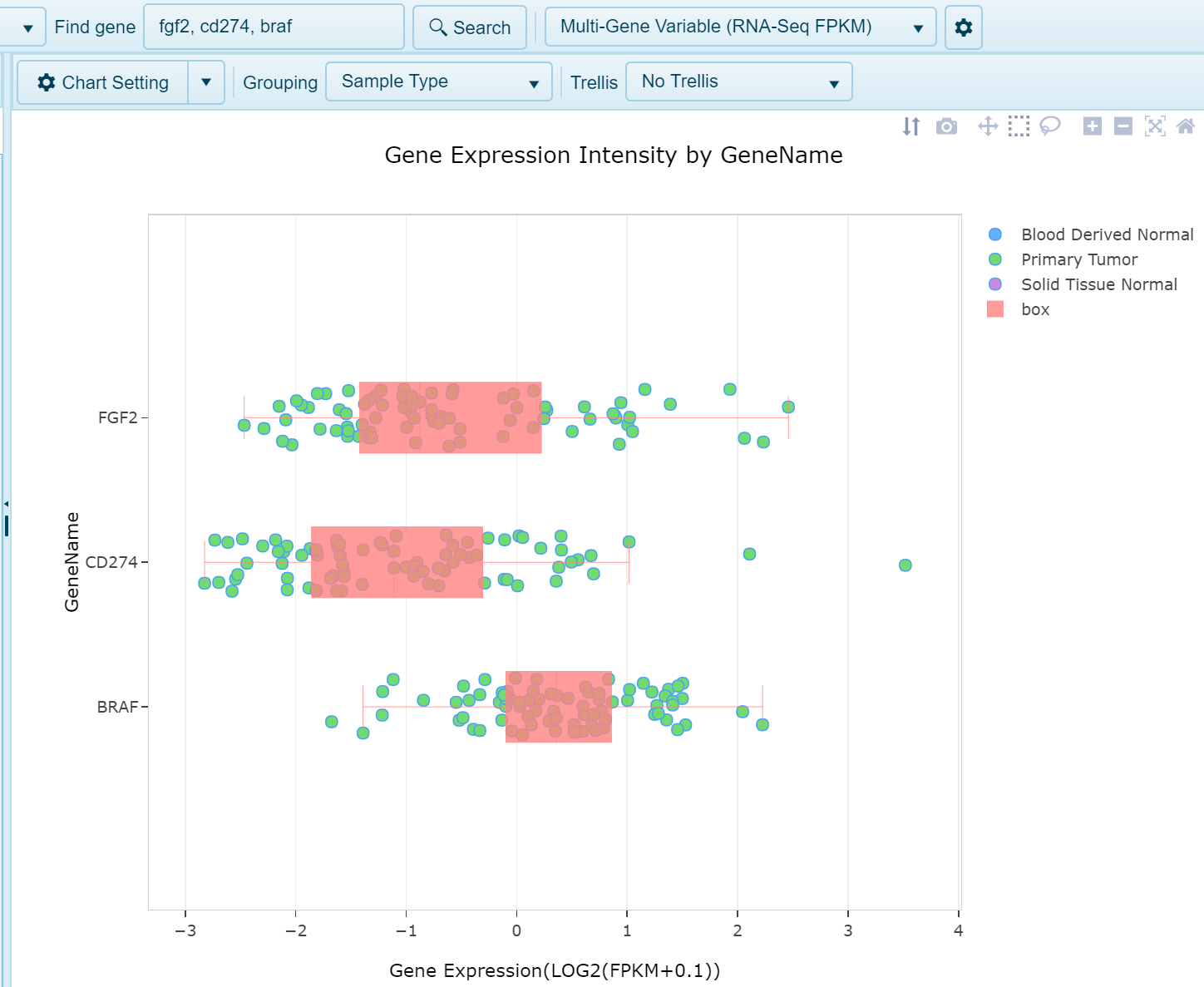The height and width of the screenshot is (987, 1204).
Task: Click the autoscale expand icon
Action: (x=1156, y=126)
